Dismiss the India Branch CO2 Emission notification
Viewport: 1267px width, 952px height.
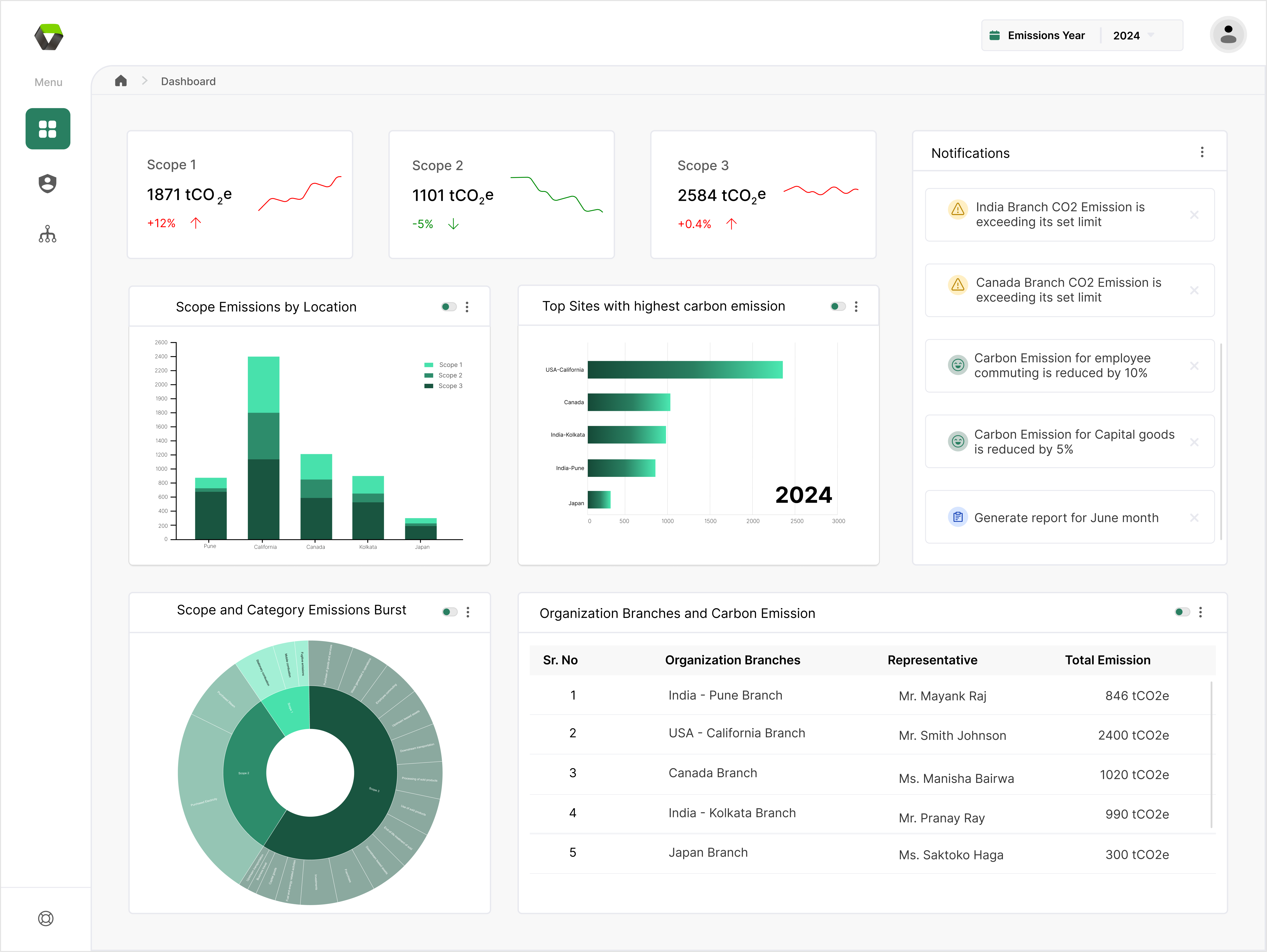pyautogui.click(x=1195, y=215)
